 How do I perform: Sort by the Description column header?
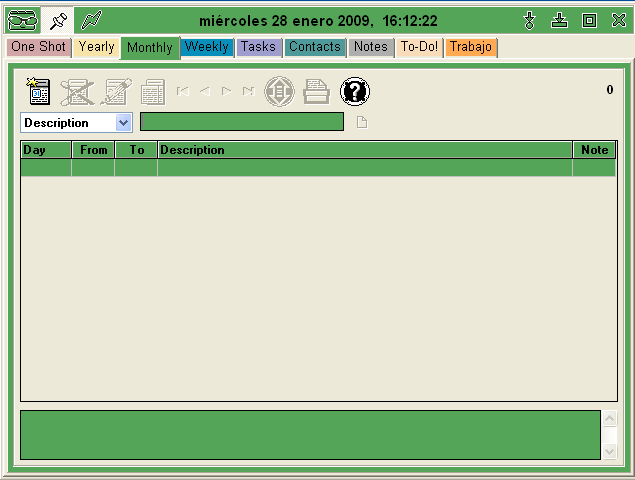pyautogui.click(x=365, y=150)
